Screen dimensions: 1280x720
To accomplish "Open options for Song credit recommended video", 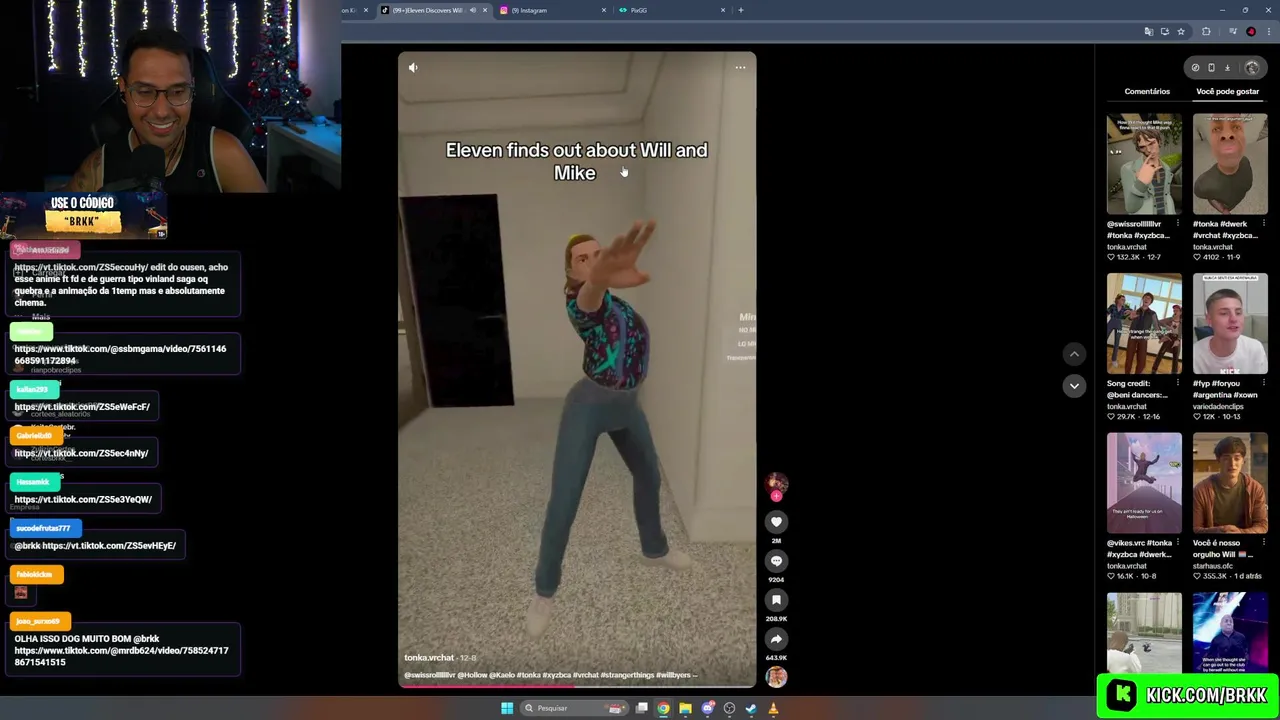I will [x=1178, y=384].
